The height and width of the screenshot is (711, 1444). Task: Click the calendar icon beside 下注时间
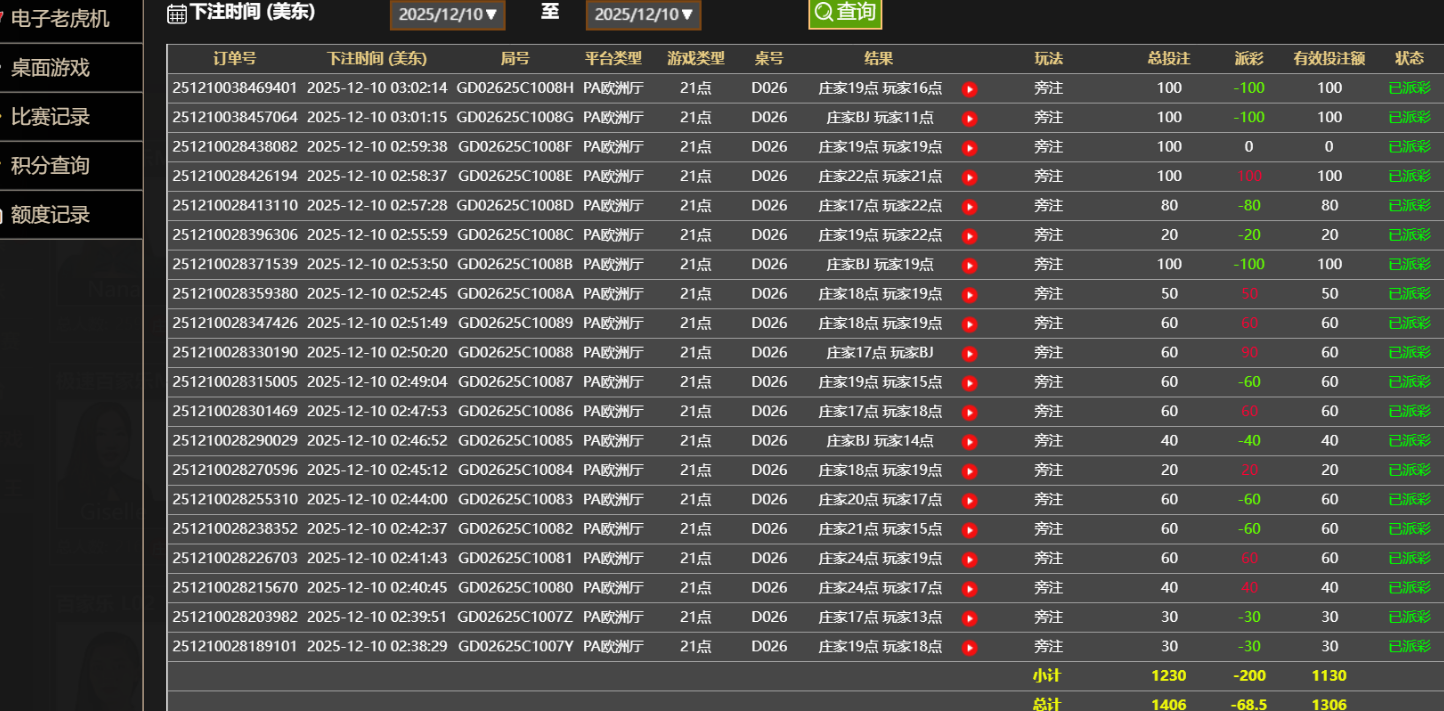point(177,13)
